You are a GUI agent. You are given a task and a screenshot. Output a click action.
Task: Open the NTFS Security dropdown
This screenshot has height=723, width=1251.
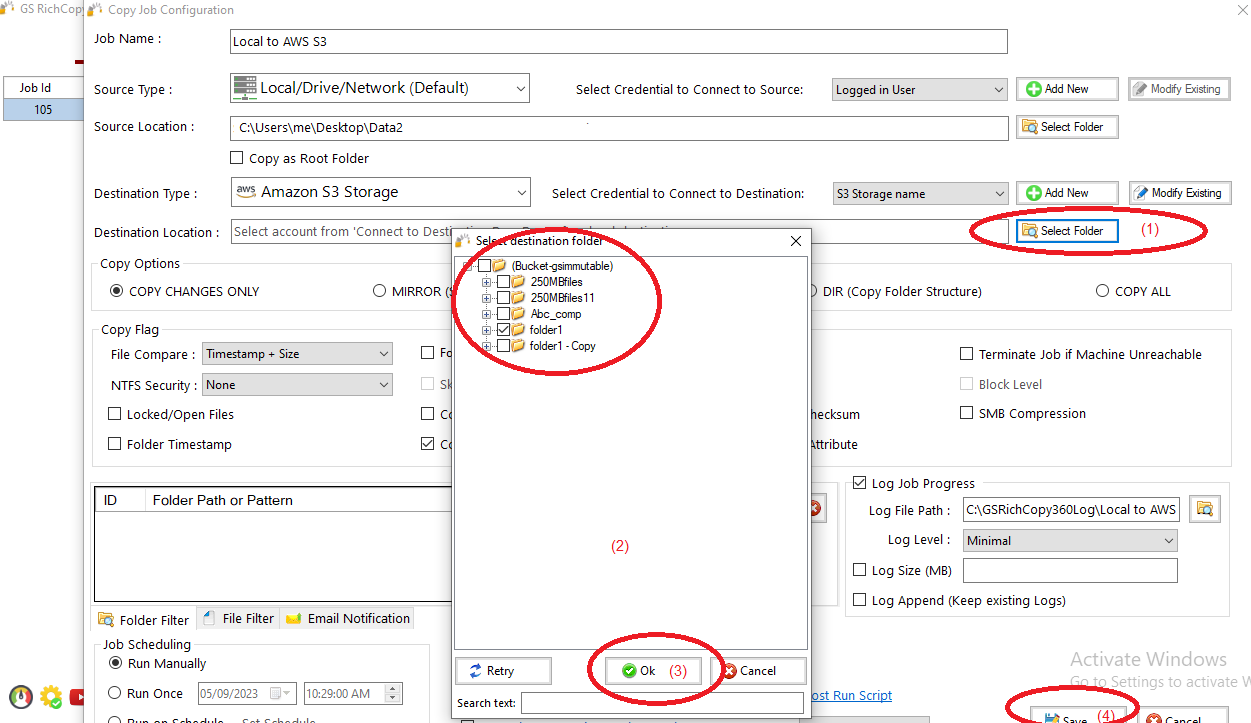coord(297,385)
